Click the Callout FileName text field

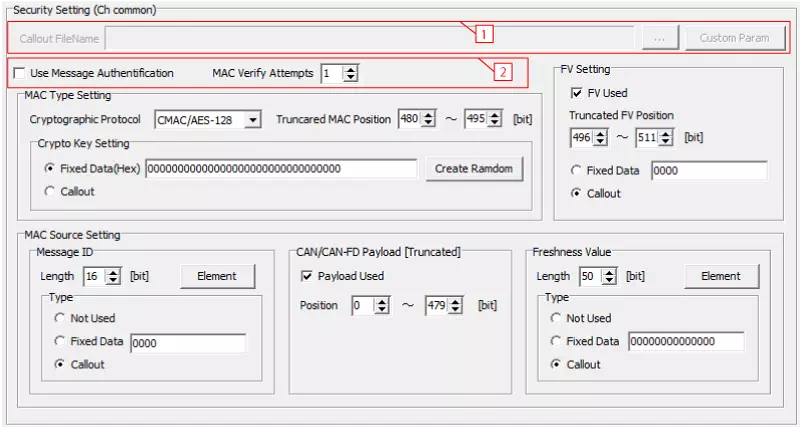(x=370, y=38)
